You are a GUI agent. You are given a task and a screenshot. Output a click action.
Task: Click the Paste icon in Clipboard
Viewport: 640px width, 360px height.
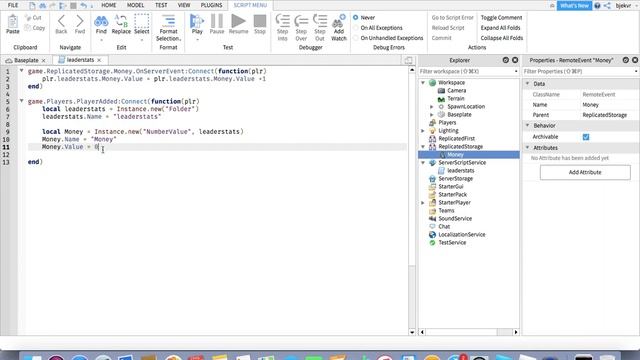click(x=13, y=24)
